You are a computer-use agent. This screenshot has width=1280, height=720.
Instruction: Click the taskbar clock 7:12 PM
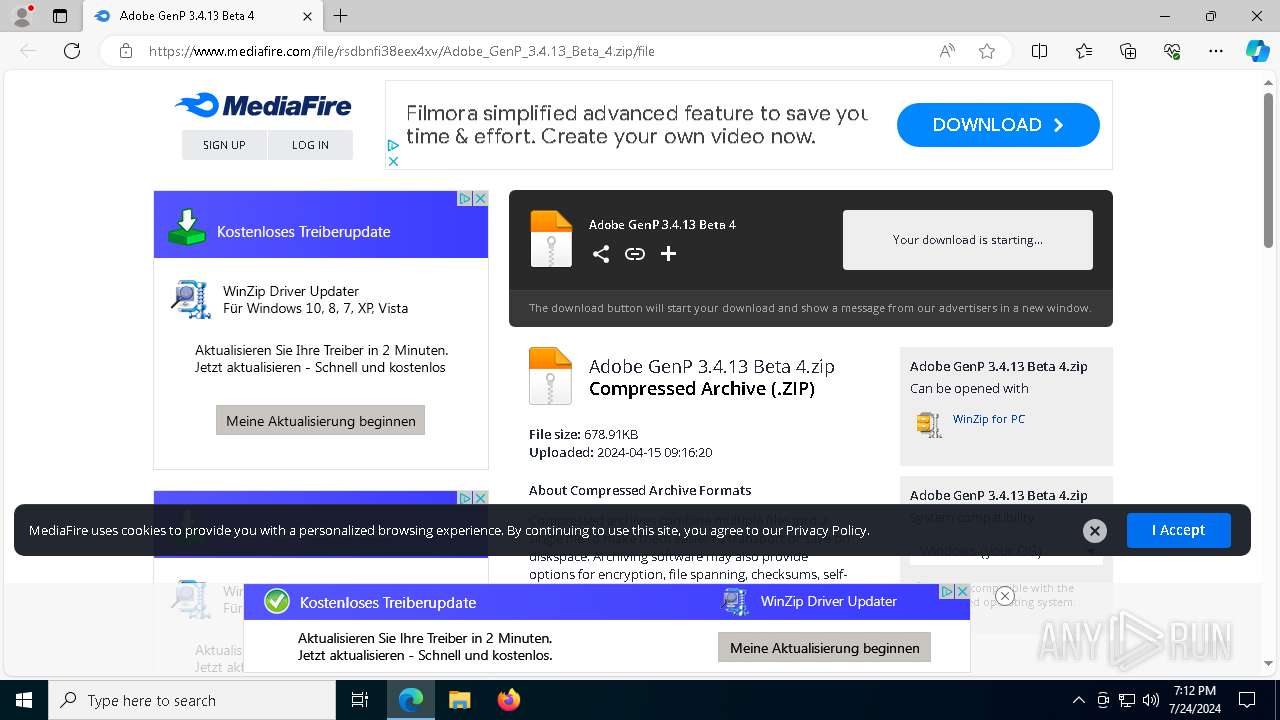click(1195, 700)
